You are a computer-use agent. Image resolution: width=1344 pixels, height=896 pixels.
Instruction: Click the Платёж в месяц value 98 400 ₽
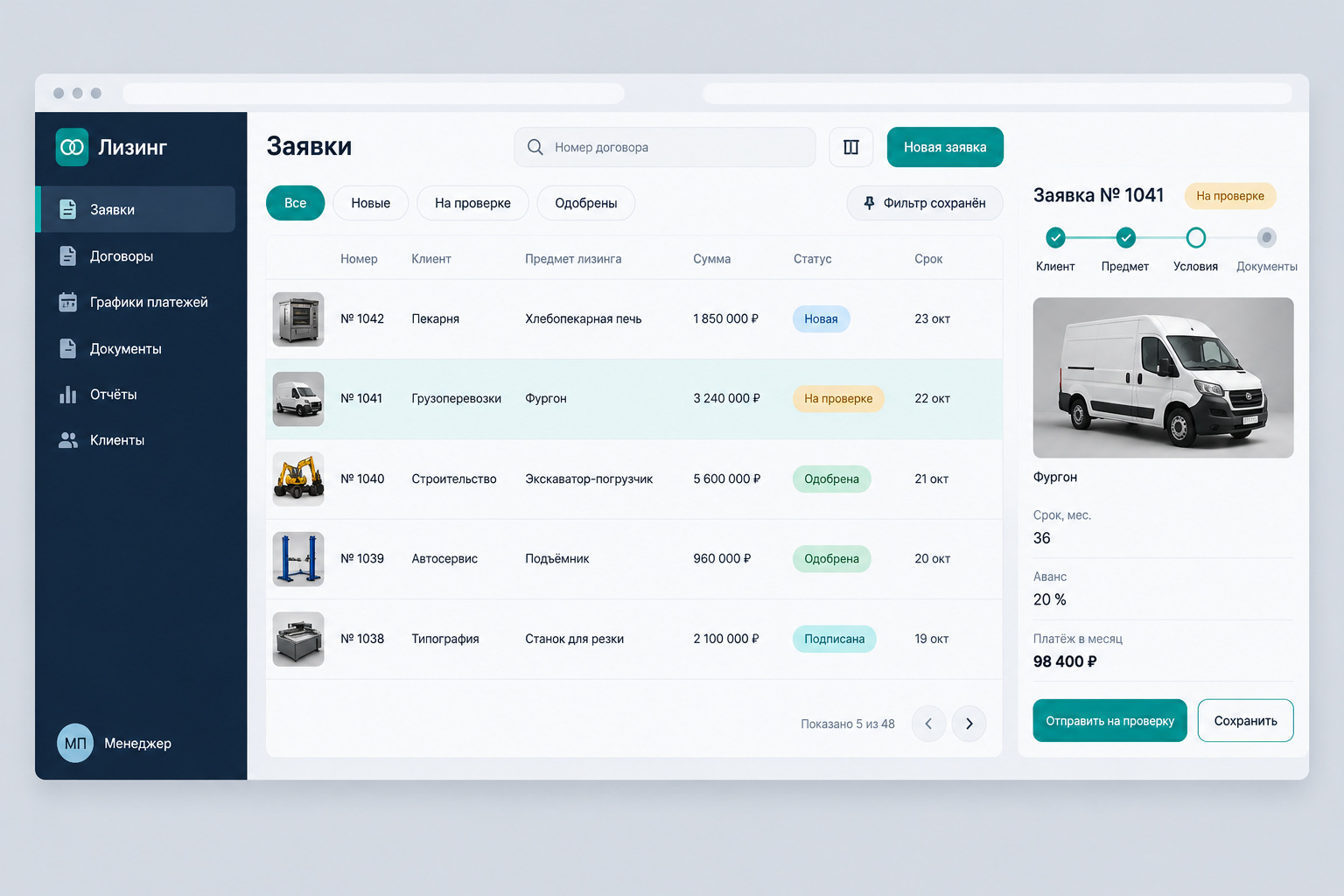click(1065, 661)
